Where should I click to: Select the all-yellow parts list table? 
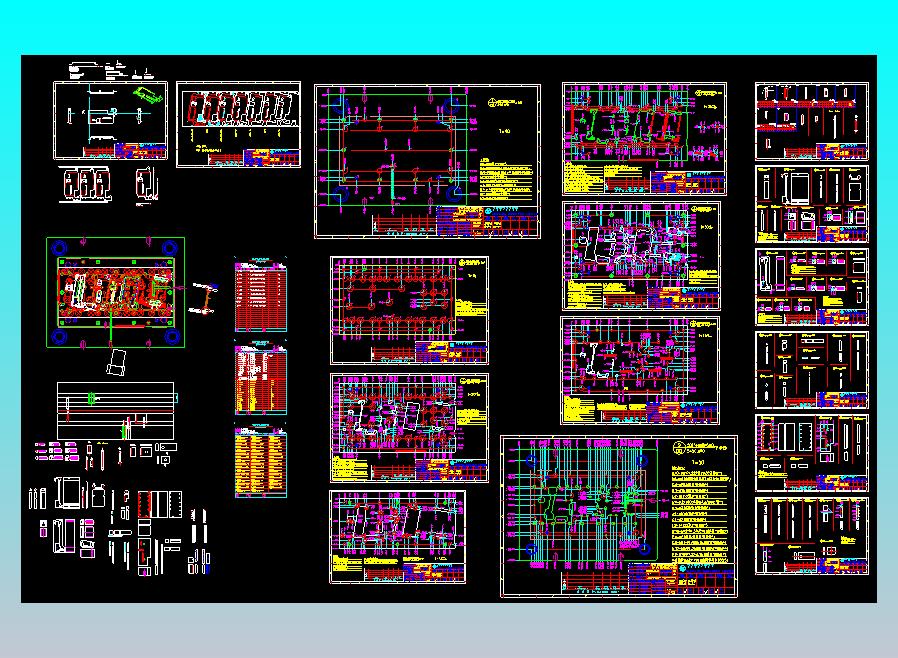tap(261, 462)
